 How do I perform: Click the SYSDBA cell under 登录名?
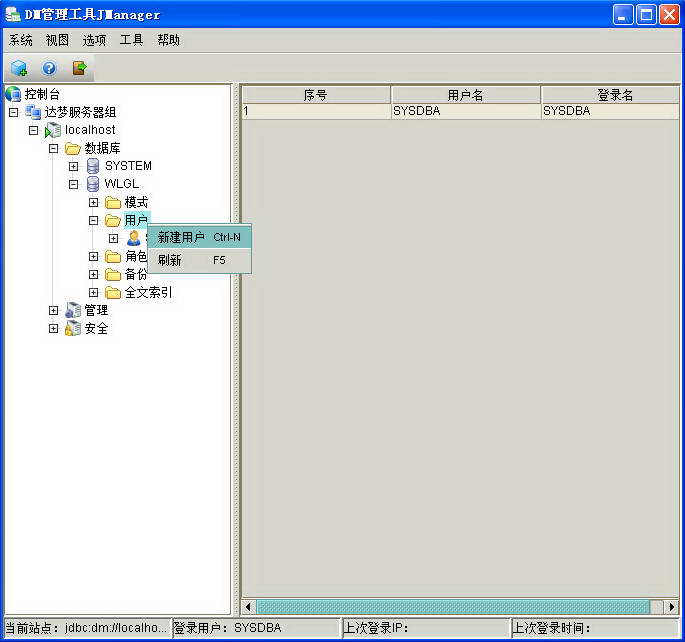[x=611, y=111]
